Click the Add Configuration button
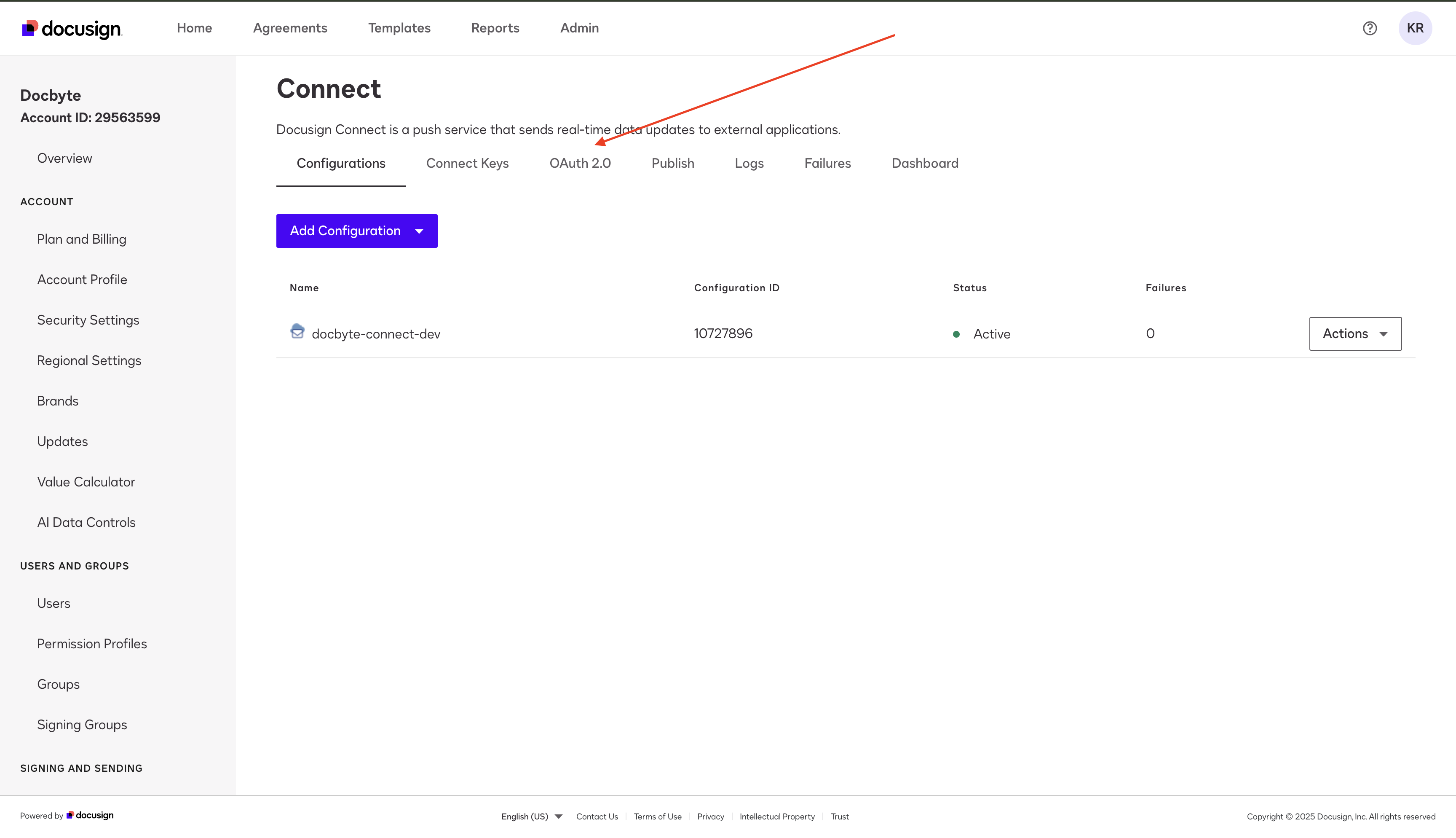 [345, 231]
